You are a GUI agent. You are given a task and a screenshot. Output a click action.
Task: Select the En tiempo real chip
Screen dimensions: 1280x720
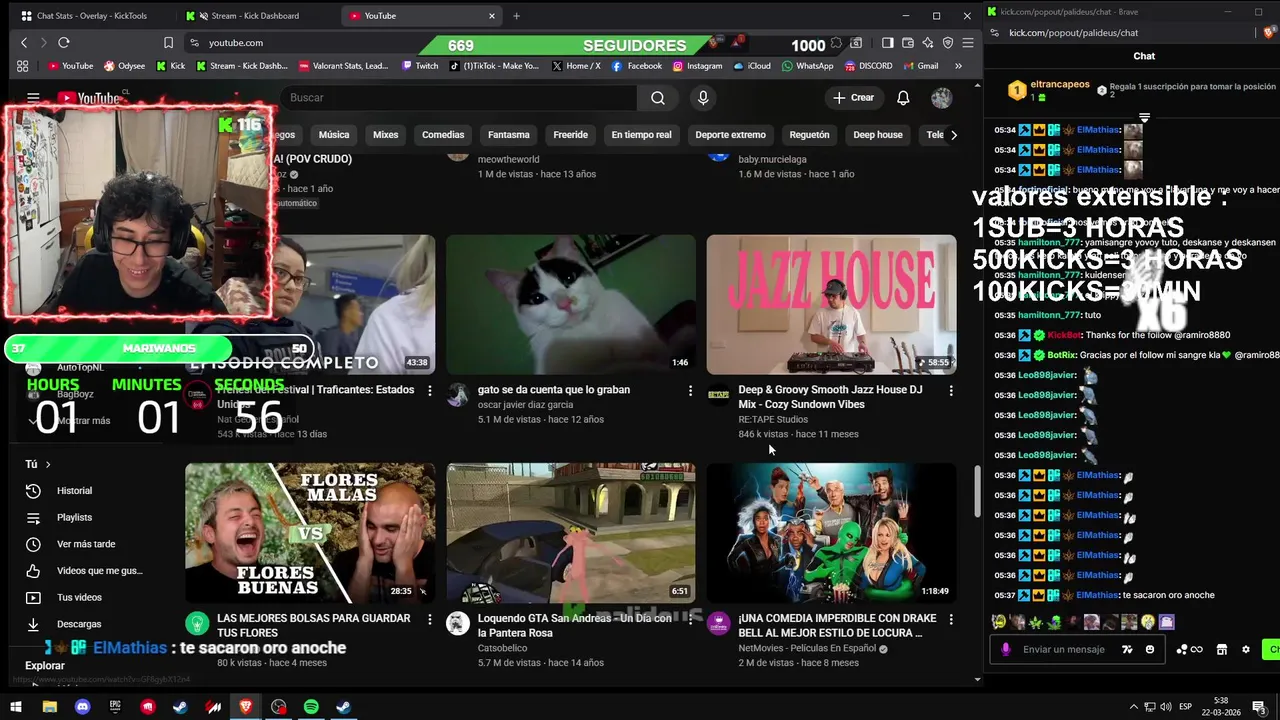[x=641, y=135]
